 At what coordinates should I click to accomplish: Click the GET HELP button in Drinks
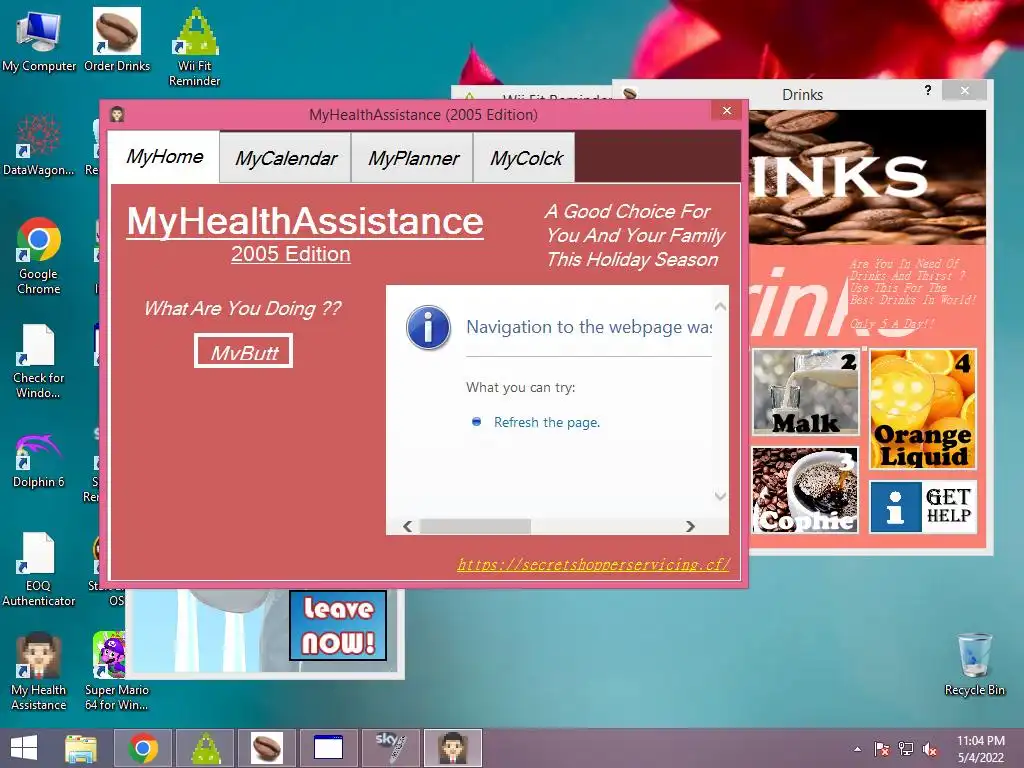coord(922,507)
